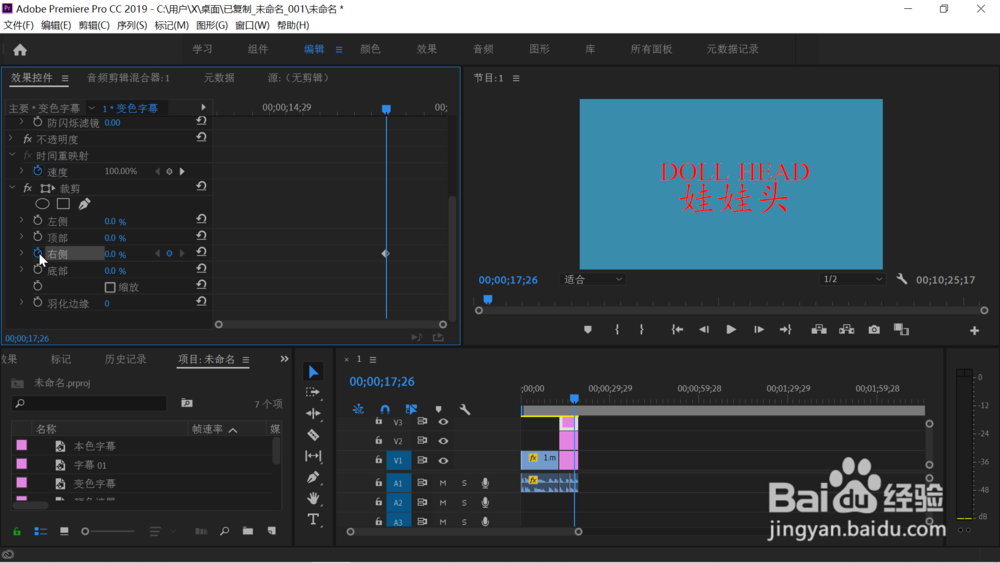Screen dimensions: 1000x563
Task: Select the Type tool
Action: coord(313,520)
